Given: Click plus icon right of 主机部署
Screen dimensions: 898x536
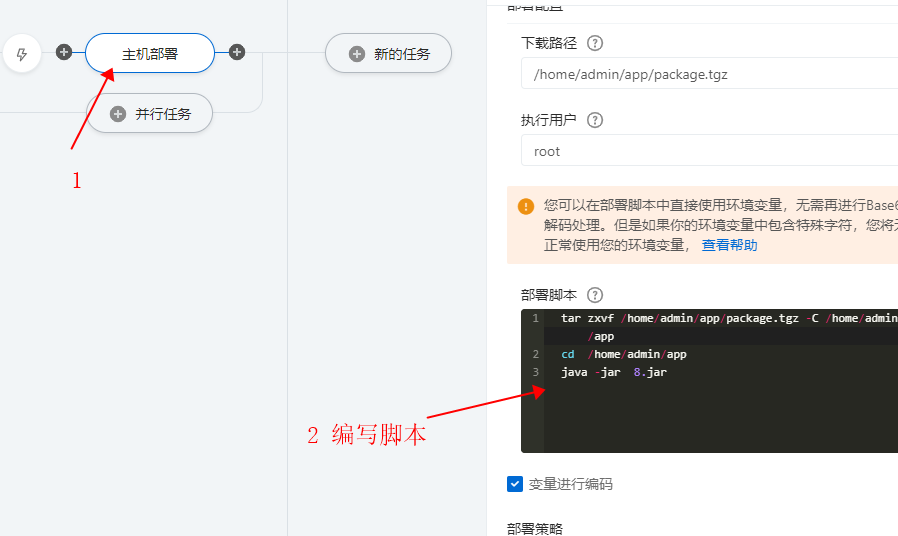Looking at the screenshot, I should 237,52.
